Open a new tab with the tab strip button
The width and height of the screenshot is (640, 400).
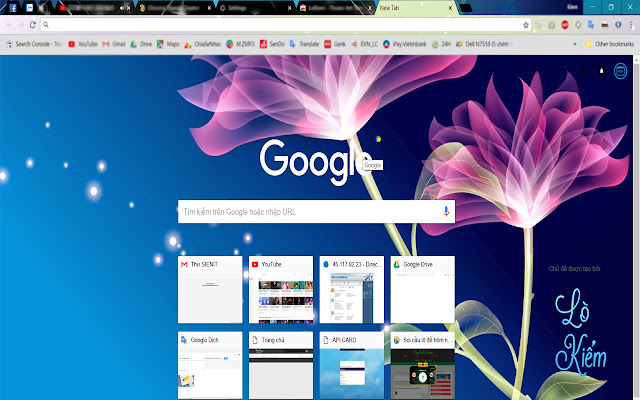tap(465, 8)
